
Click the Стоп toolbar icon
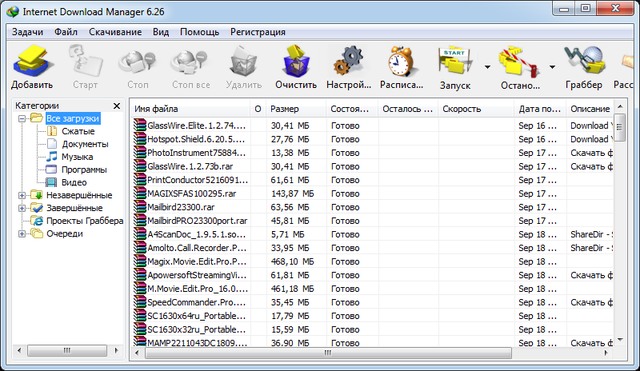pyautogui.click(x=138, y=62)
